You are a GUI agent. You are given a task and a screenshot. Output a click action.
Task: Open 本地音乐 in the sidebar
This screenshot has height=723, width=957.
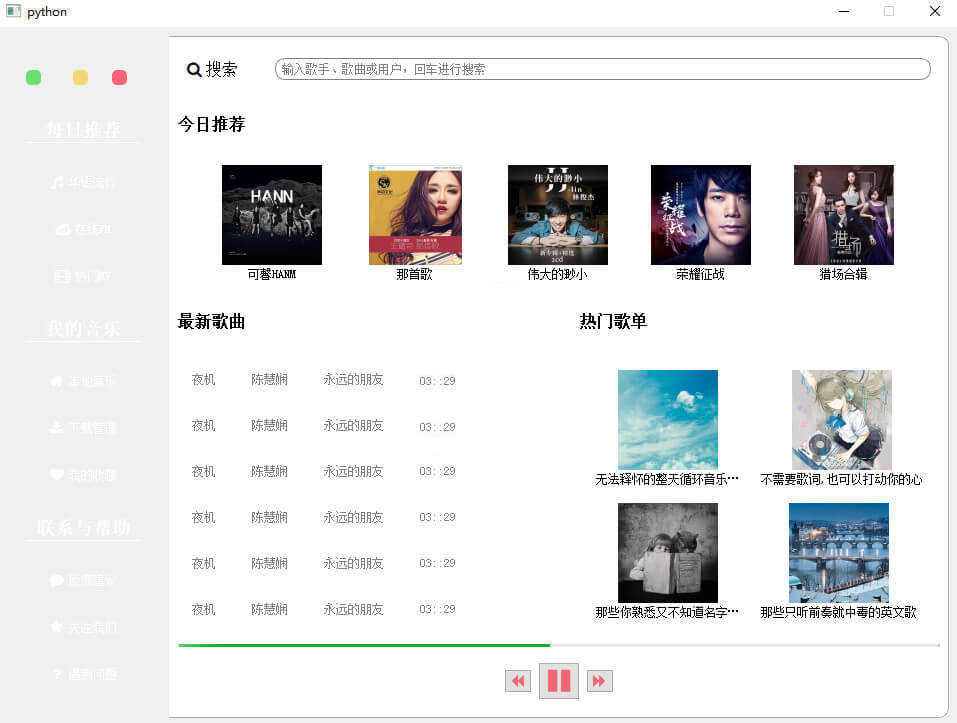tap(83, 381)
